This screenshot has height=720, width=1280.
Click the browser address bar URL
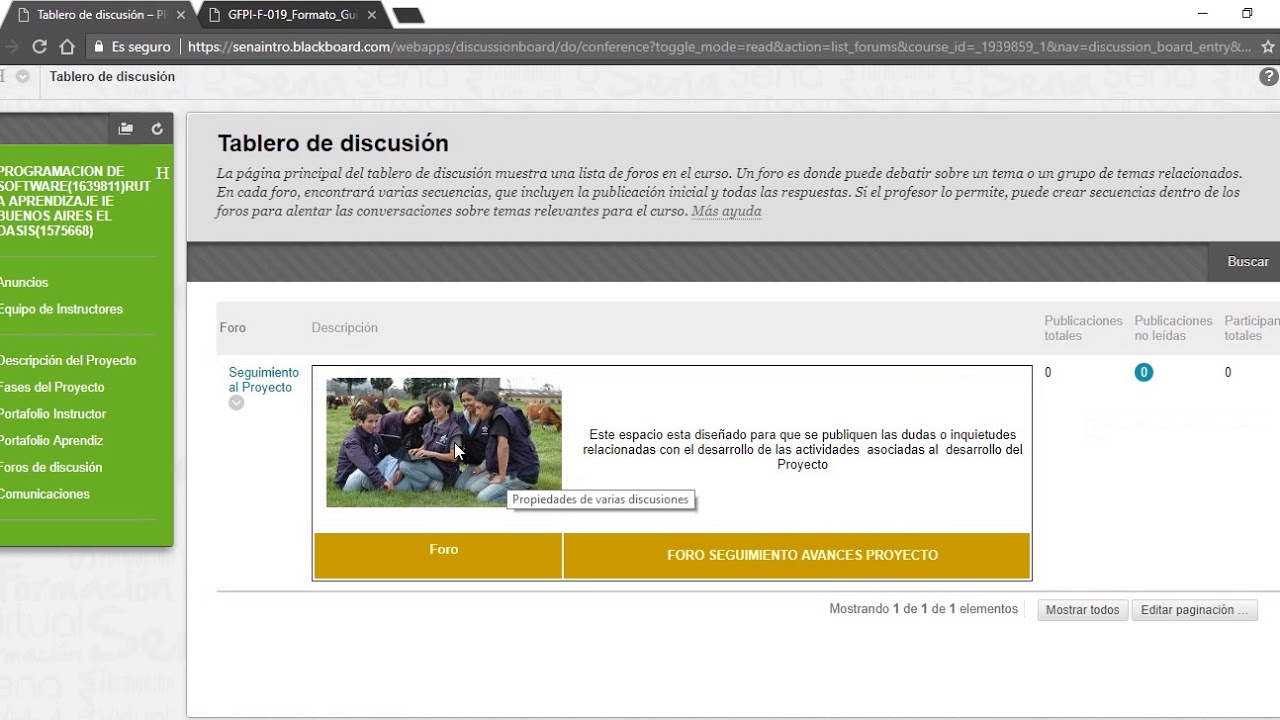coord(718,47)
